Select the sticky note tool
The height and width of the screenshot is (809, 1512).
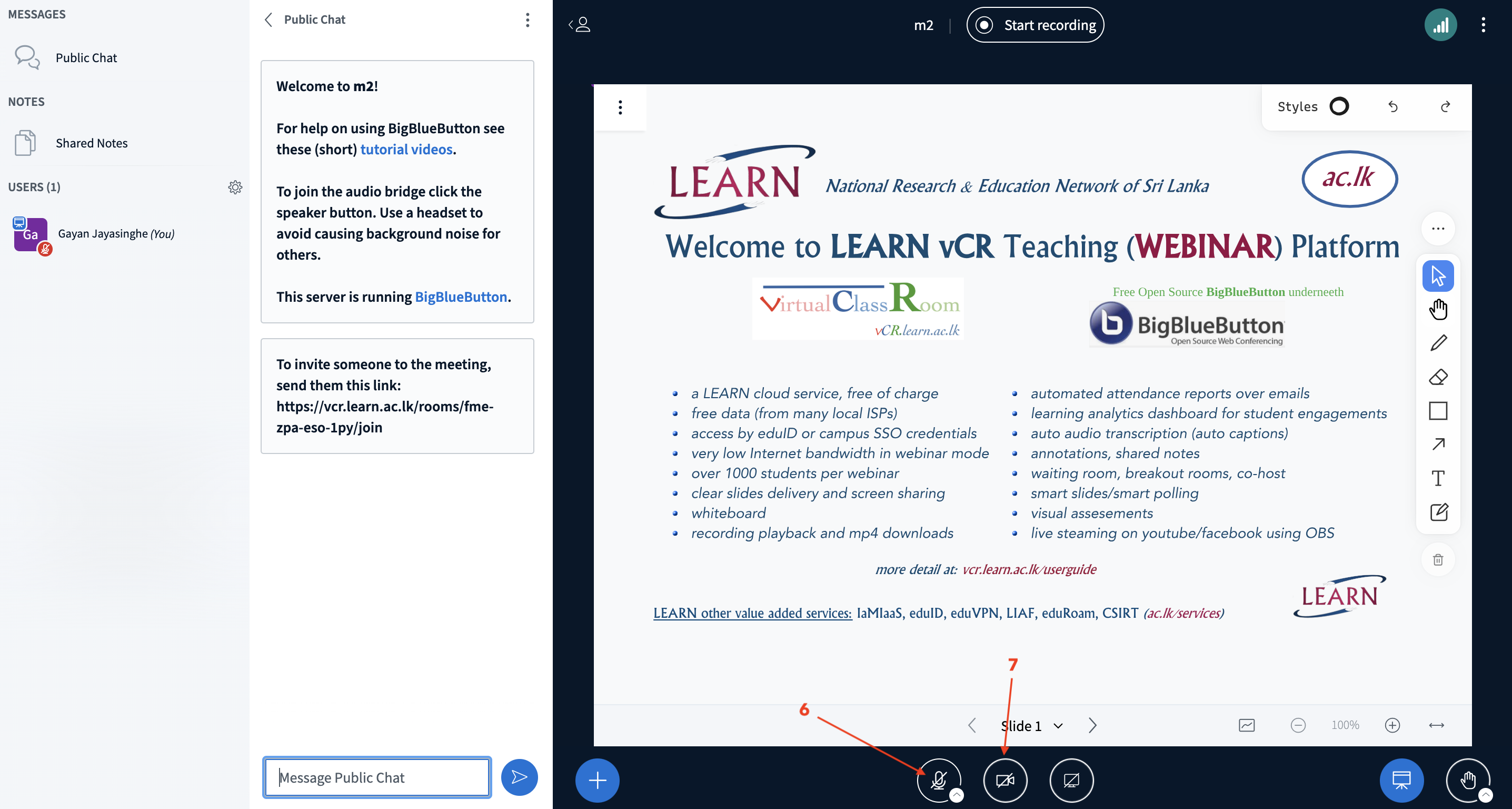pyautogui.click(x=1438, y=512)
